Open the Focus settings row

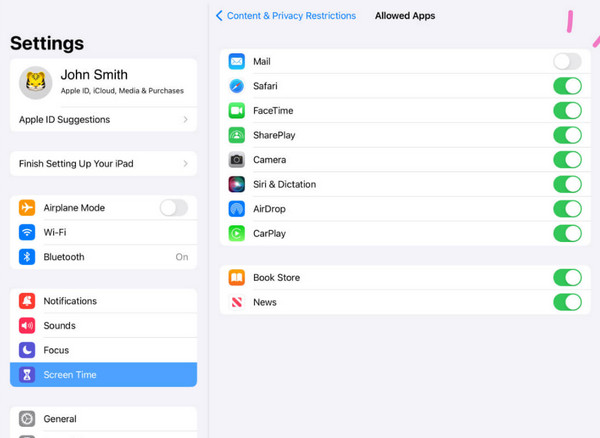point(103,350)
